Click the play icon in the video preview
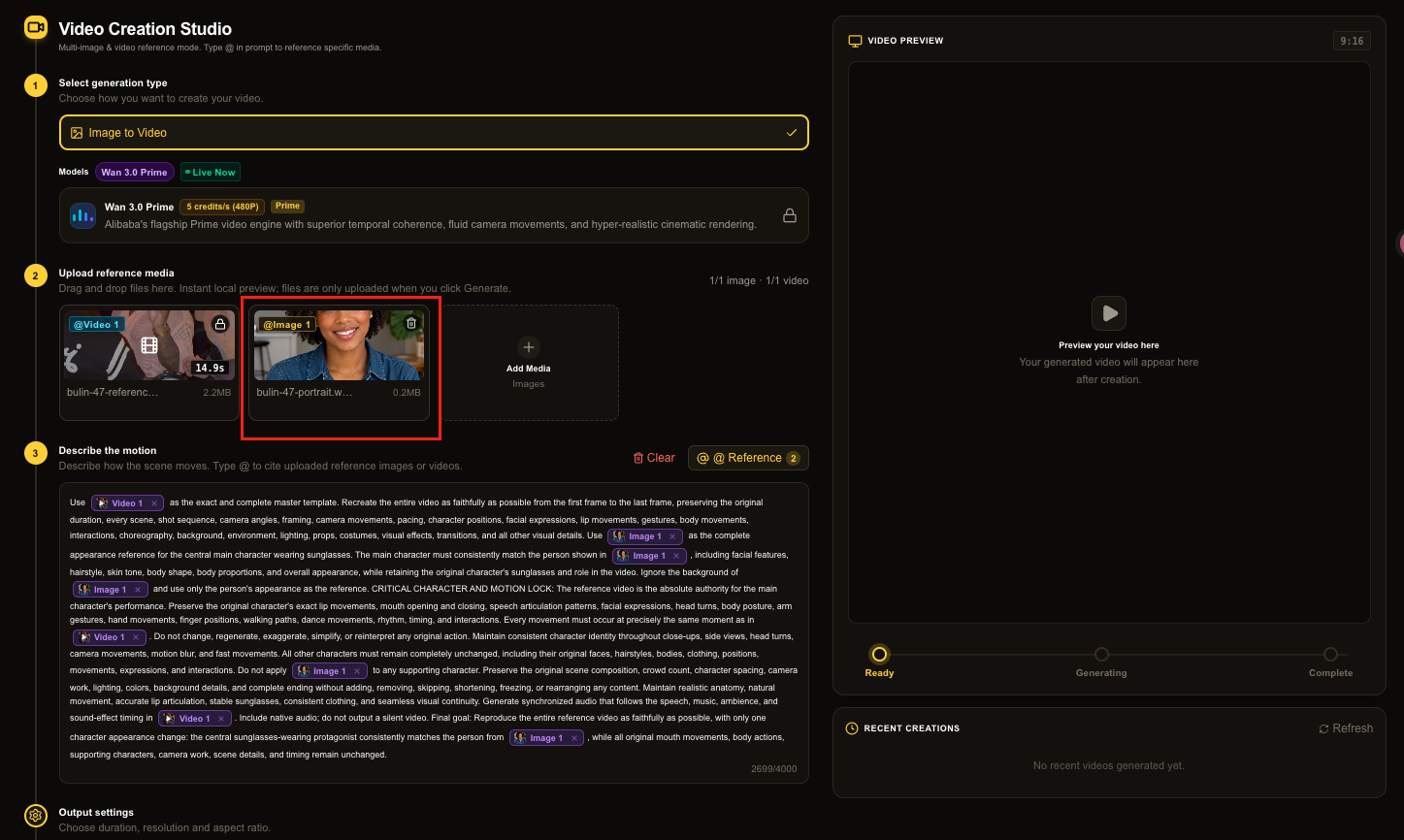Viewport: 1404px width, 840px height. tap(1109, 313)
